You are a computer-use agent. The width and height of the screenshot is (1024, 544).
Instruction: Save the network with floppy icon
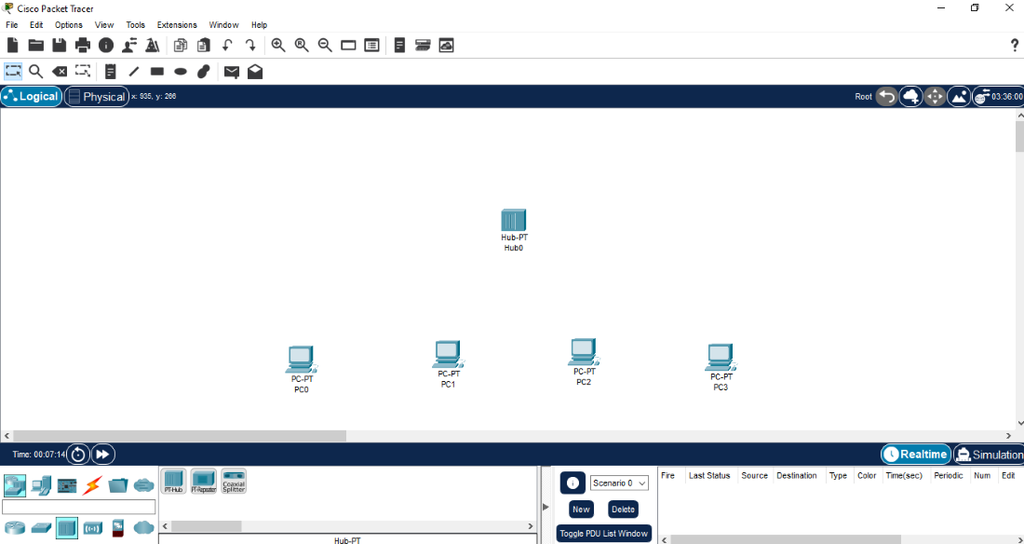[59, 45]
